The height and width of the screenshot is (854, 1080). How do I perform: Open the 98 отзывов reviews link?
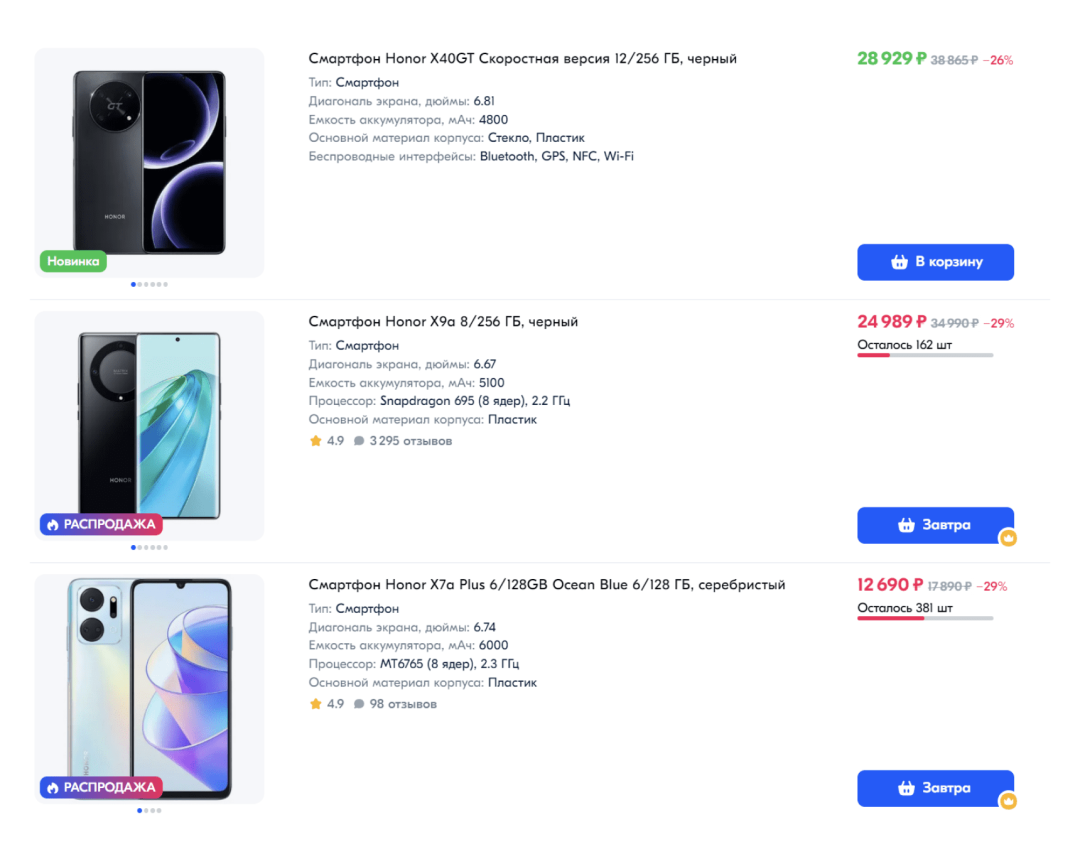pos(403,704)
